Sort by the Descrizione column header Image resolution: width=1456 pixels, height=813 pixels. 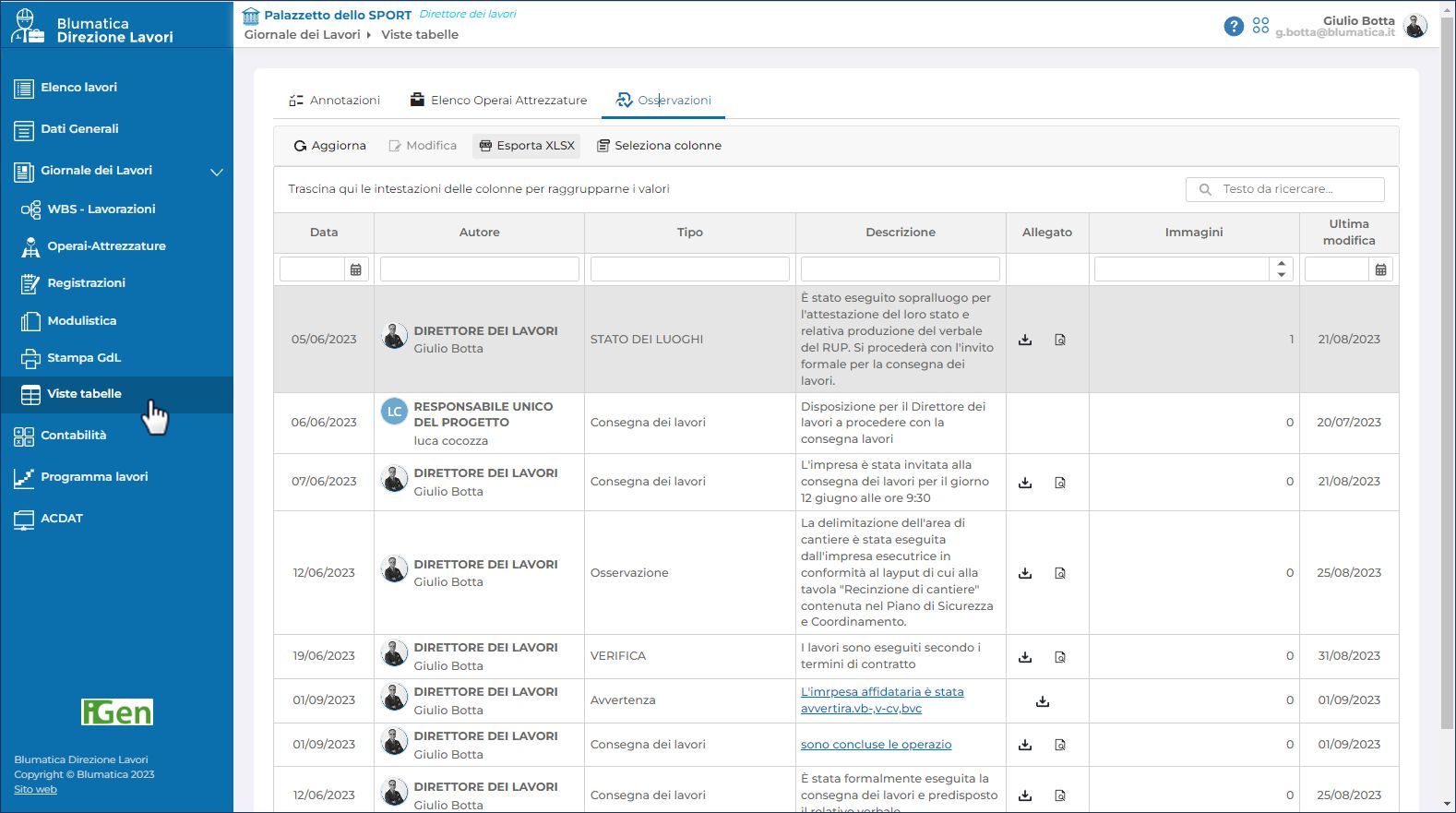(x=900, y=233)
